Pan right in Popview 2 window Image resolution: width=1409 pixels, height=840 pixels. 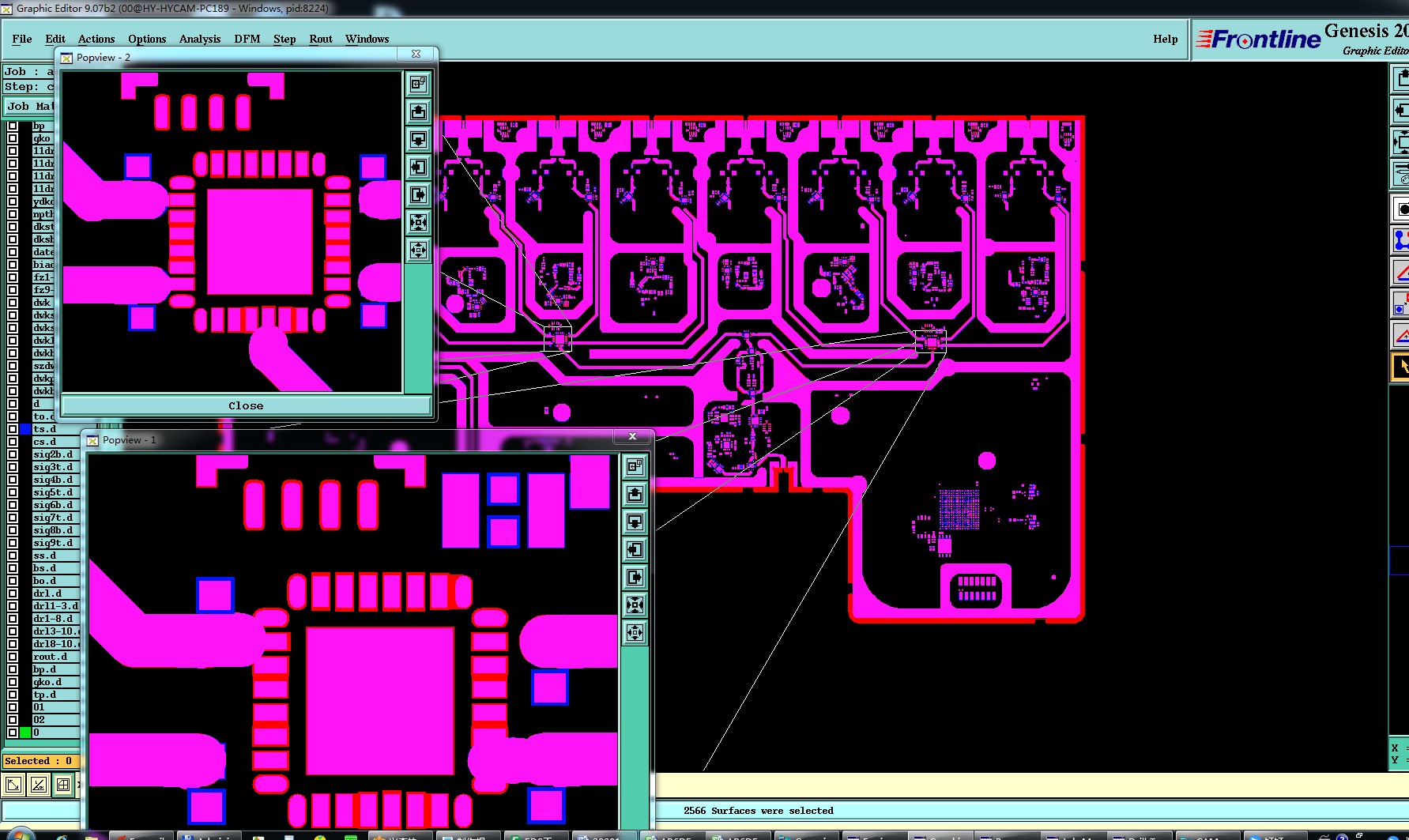coord(418,194)
